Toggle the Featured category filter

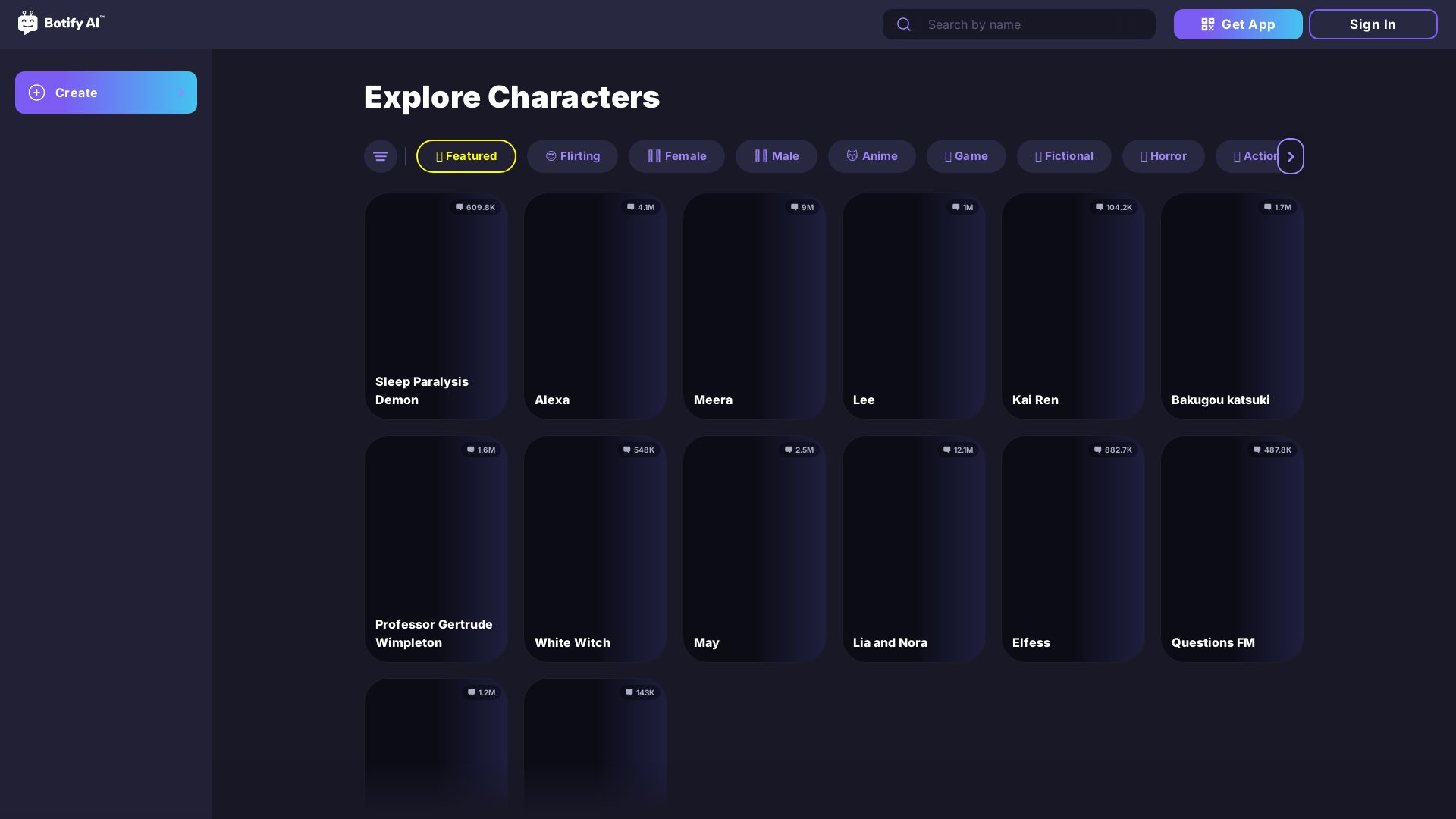466,156
